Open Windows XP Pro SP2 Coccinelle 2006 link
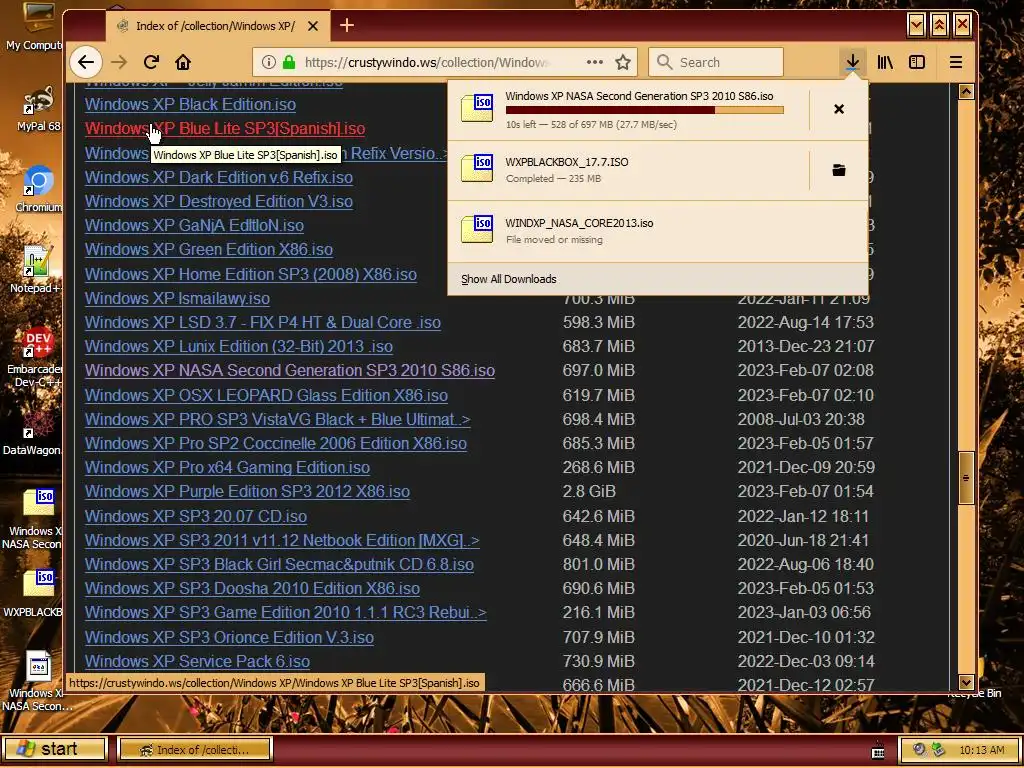The width and height of the screenshot is (1024, 768). click(276, 443)
